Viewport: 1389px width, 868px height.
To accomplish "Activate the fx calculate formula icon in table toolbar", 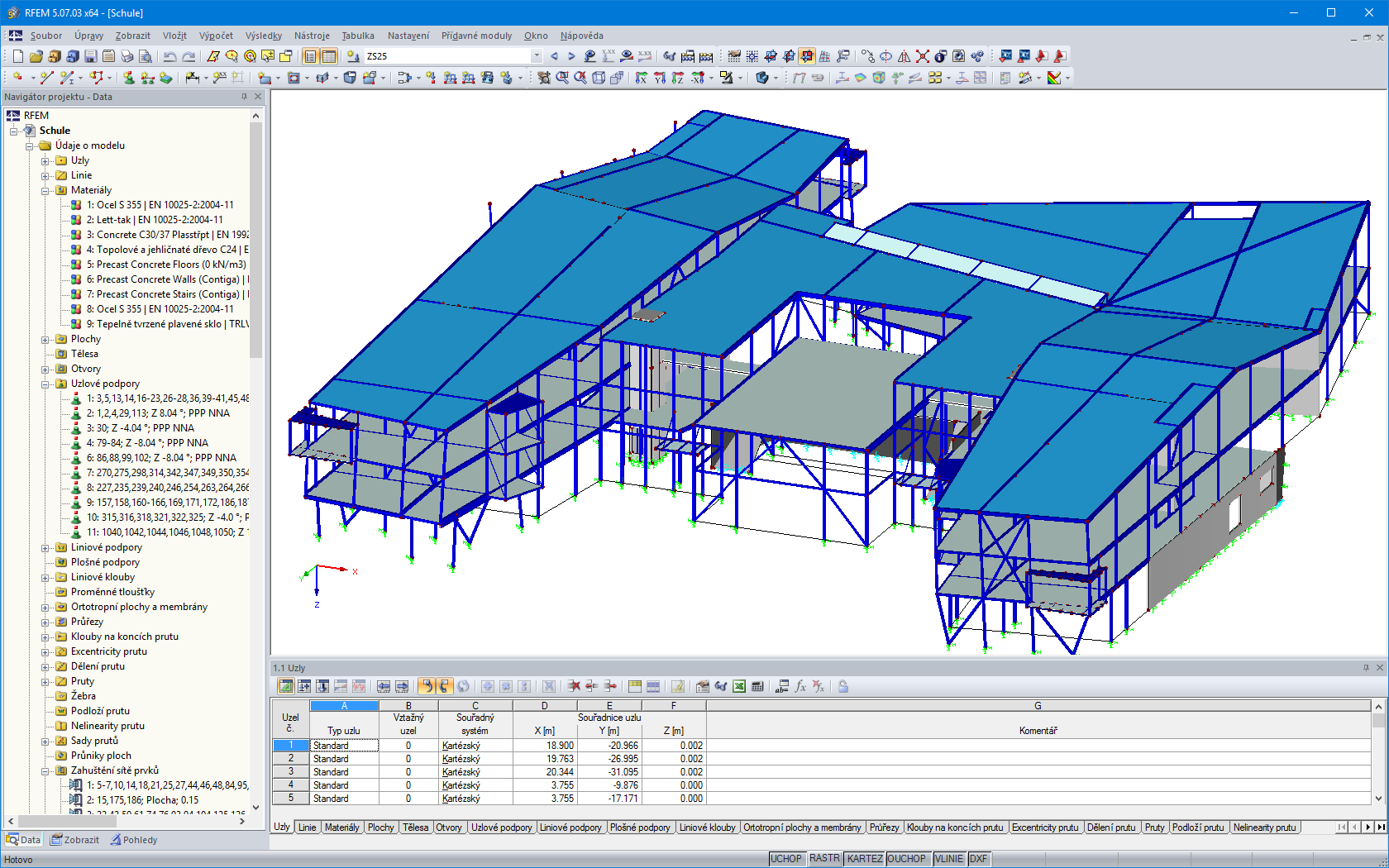I will pyautogui.click(x=800, y=686).
